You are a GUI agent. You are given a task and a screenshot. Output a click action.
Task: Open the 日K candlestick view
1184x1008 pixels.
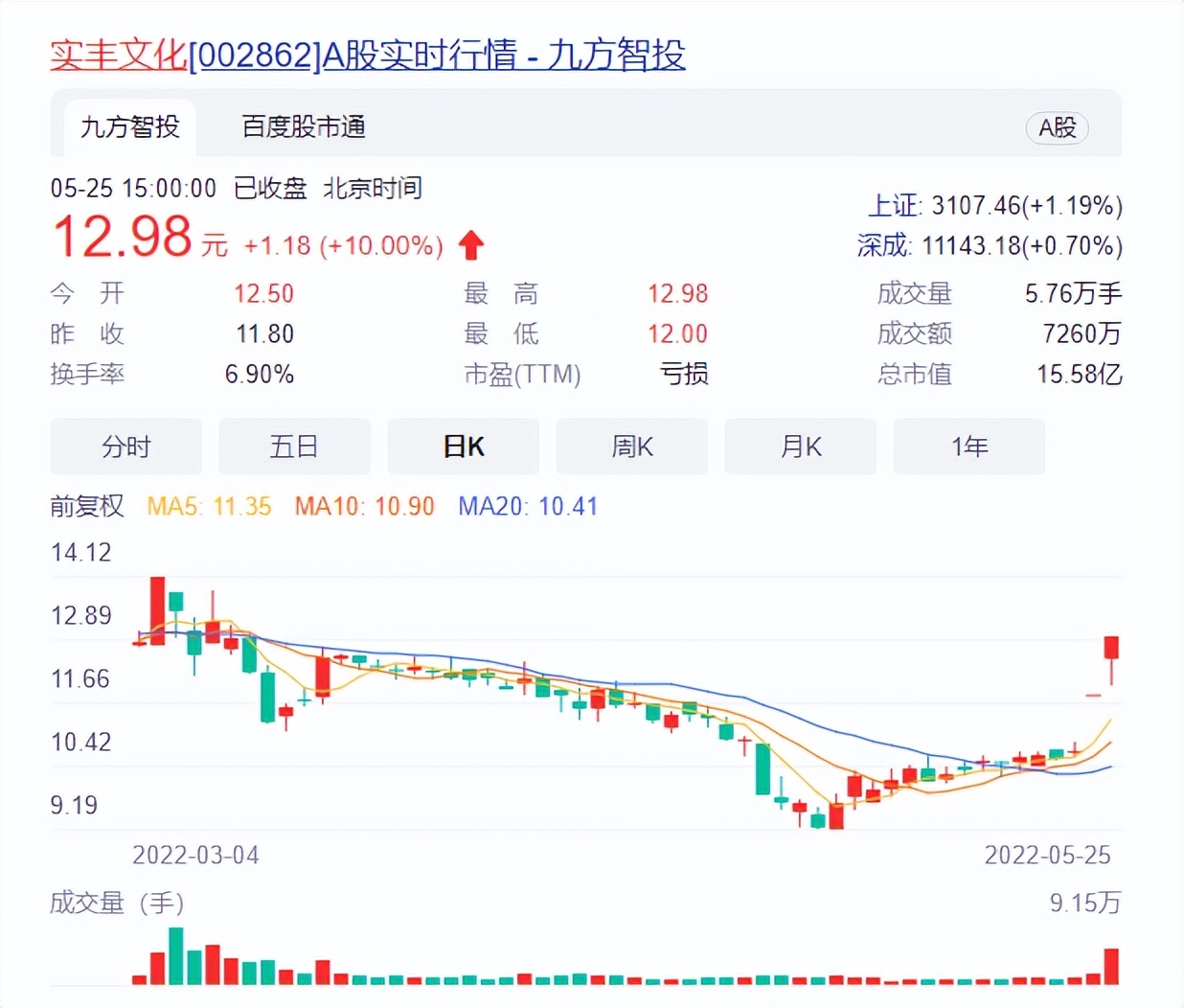click(463, 446)
